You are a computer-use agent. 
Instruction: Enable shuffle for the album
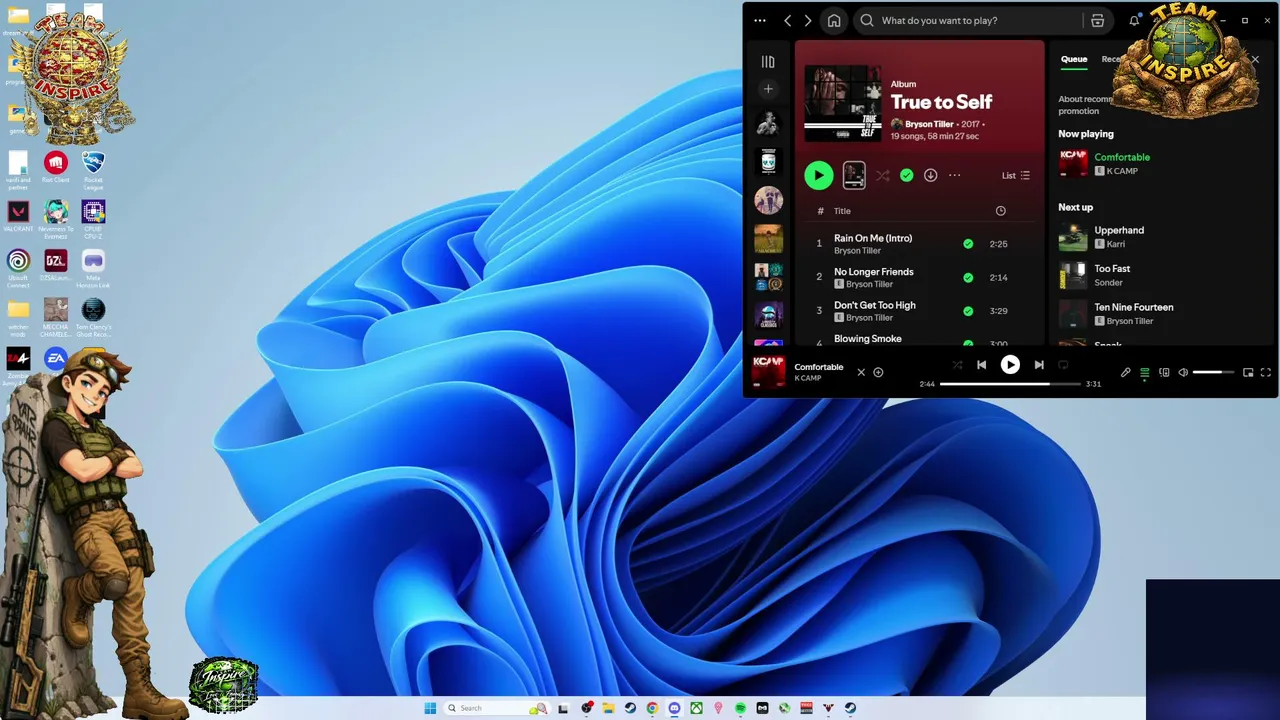coord(883,175)
